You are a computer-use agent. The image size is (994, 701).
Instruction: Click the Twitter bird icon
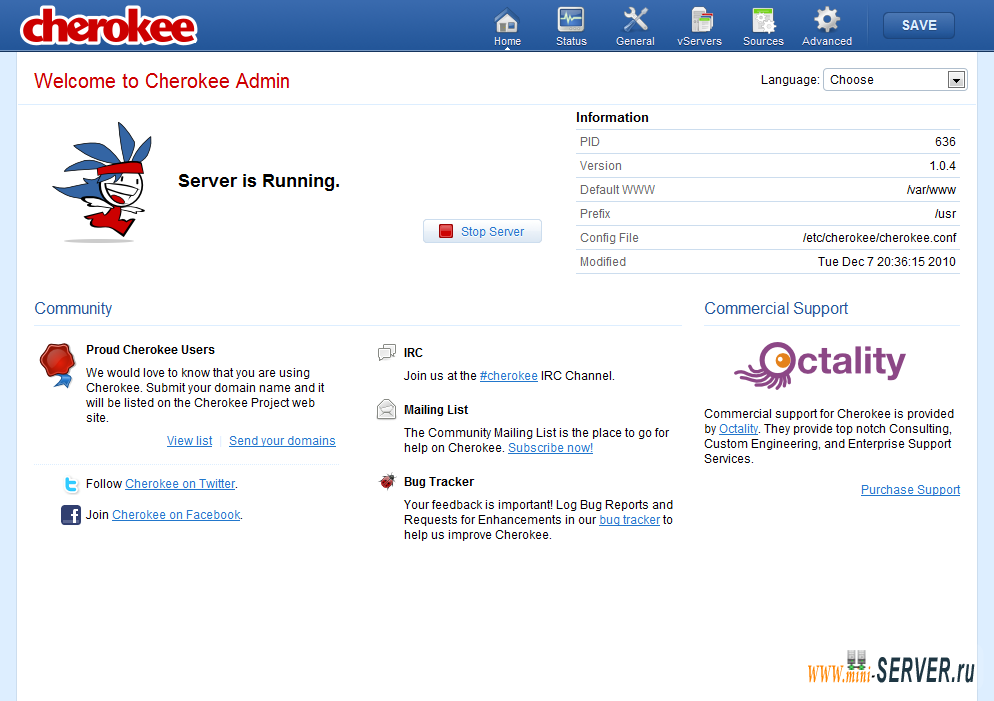(x=72, y=484)
